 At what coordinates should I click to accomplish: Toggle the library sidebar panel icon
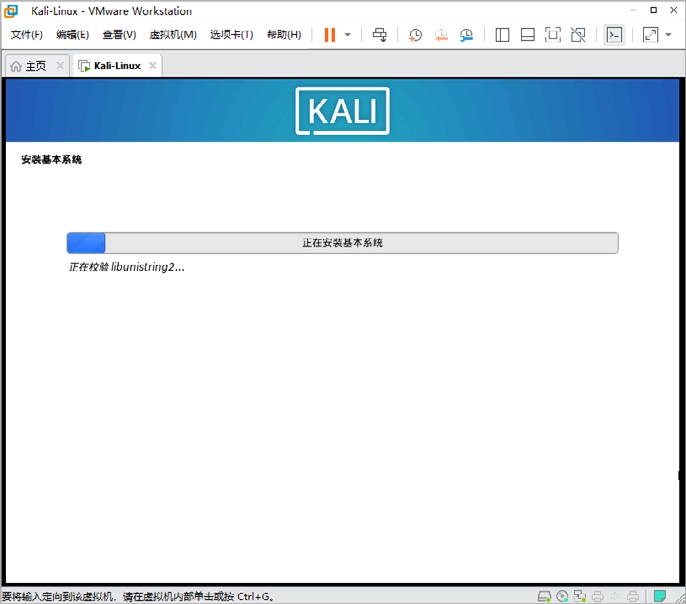(x=502, y=35)
